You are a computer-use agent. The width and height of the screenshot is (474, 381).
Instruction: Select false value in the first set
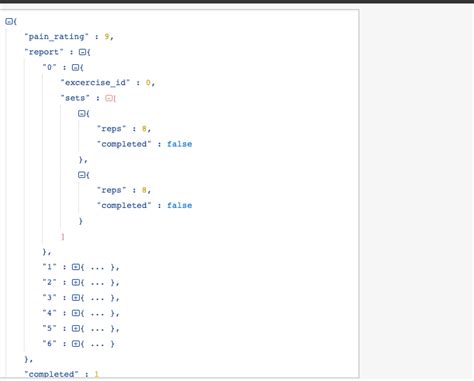click(x=179, y=144)
